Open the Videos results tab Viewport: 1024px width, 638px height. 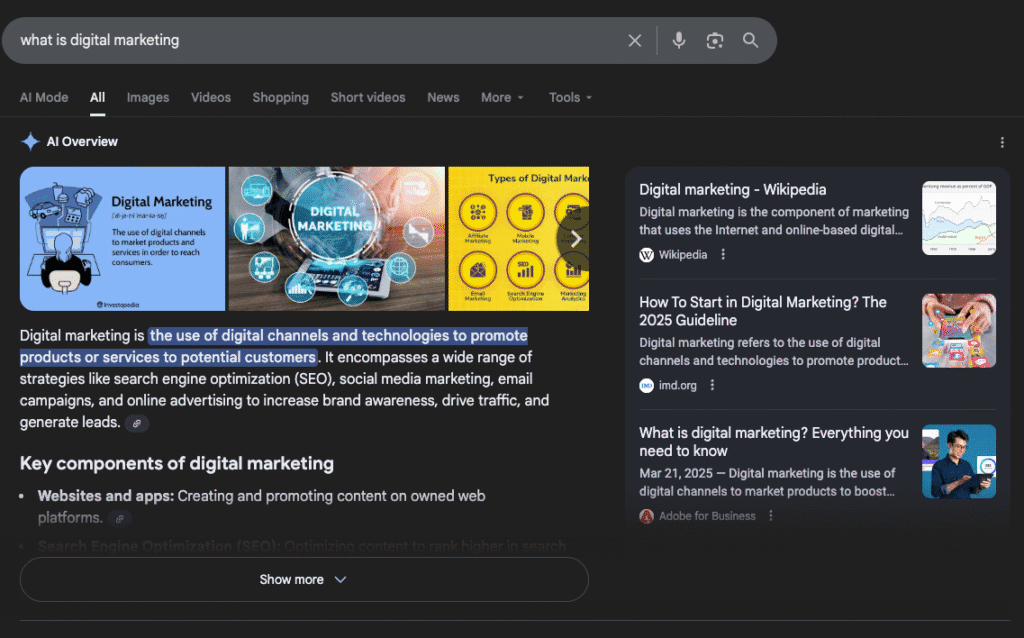click(211, 98)
